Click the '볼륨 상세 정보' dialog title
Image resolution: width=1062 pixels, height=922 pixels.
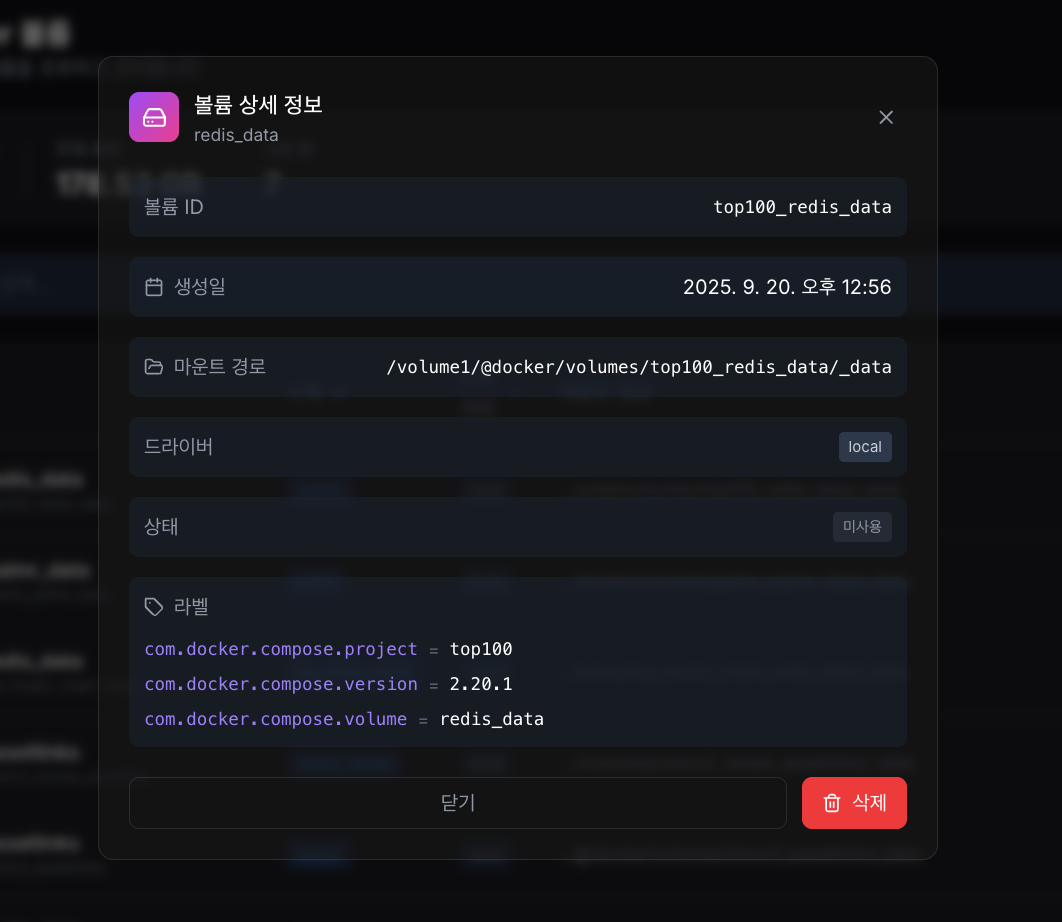pyautogui.click(x=257, y=106)
